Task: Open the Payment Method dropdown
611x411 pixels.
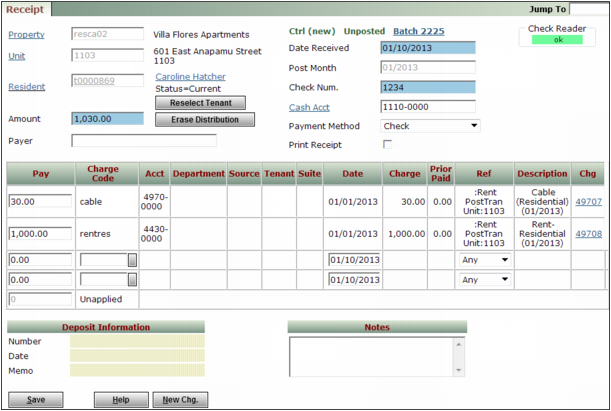Action: 430,126
